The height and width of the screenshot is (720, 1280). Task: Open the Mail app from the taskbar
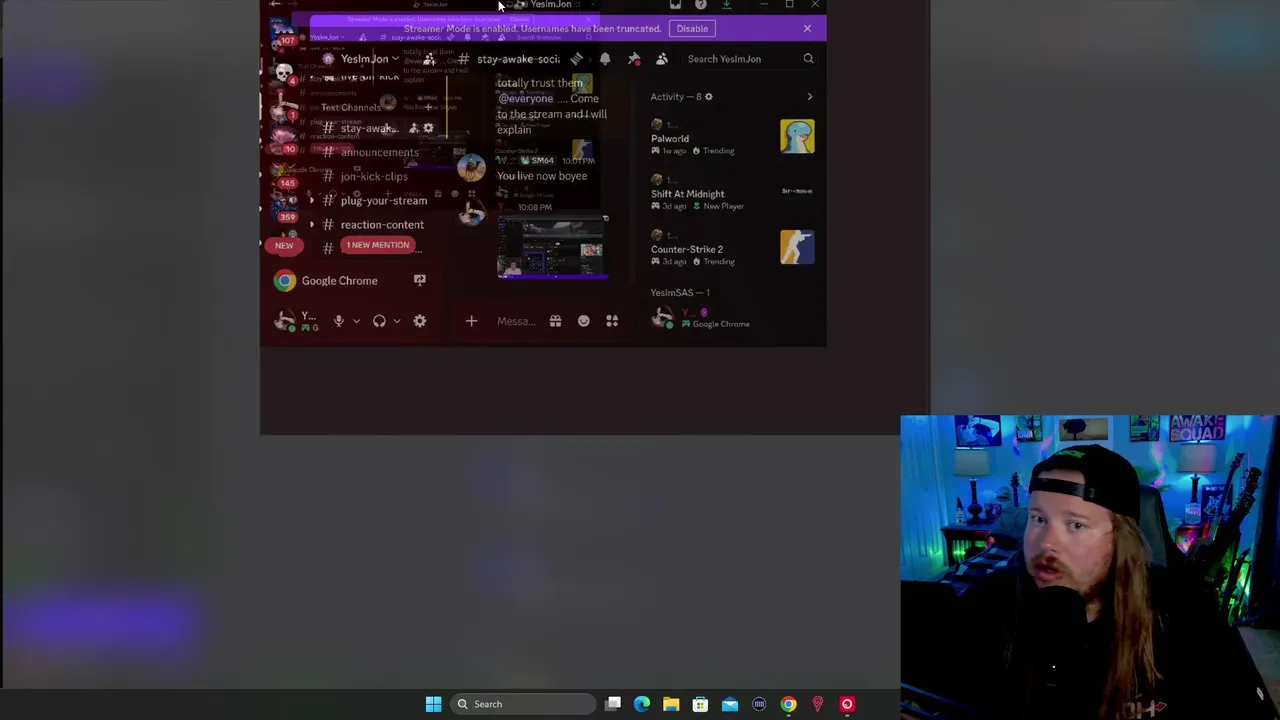(x=730, y=704)
